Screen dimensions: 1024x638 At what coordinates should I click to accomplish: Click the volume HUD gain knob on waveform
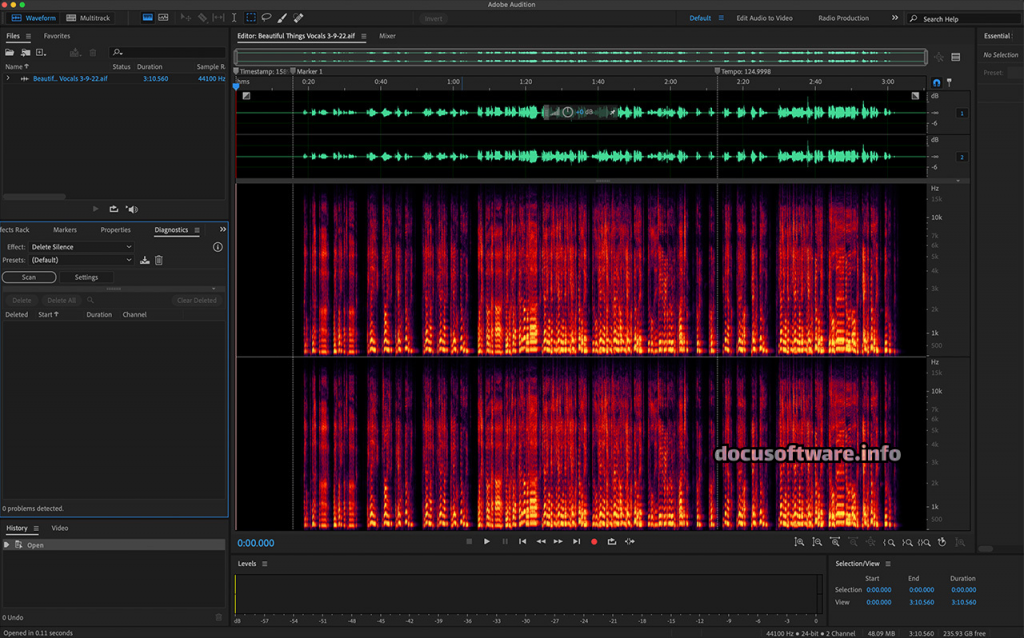(x=568, y=113)
